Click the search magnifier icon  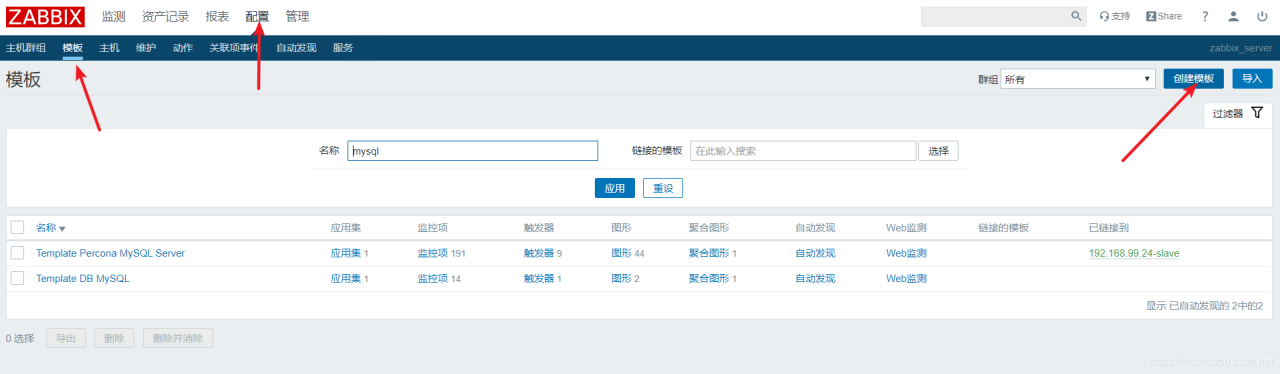[x=1076, y=17]
